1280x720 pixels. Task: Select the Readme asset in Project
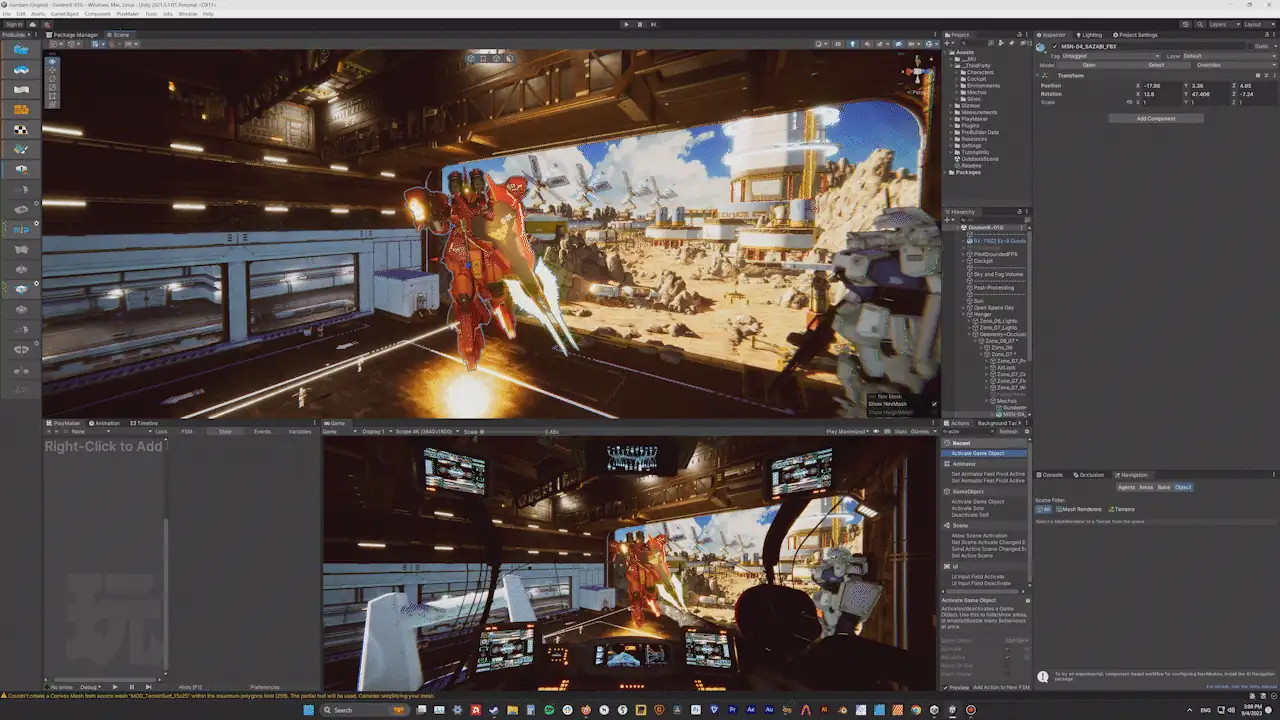[x=969, y=165]
